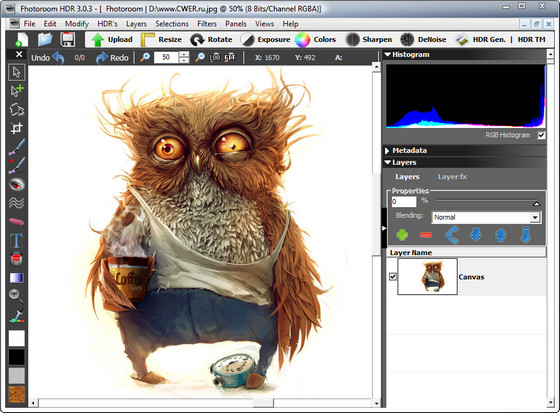
Task: Click the layer opacity slider handle
Action: [536, 204]
